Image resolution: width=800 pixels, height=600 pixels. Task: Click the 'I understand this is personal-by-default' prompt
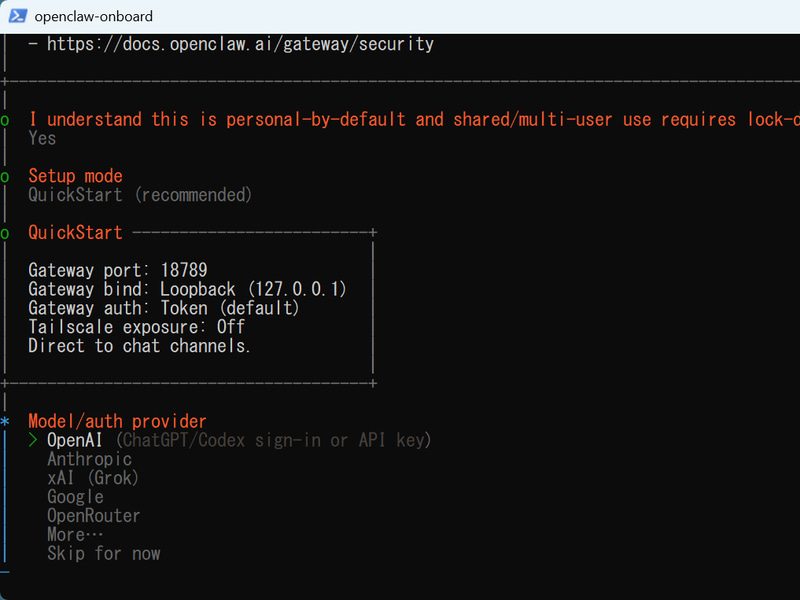point(414,119)
